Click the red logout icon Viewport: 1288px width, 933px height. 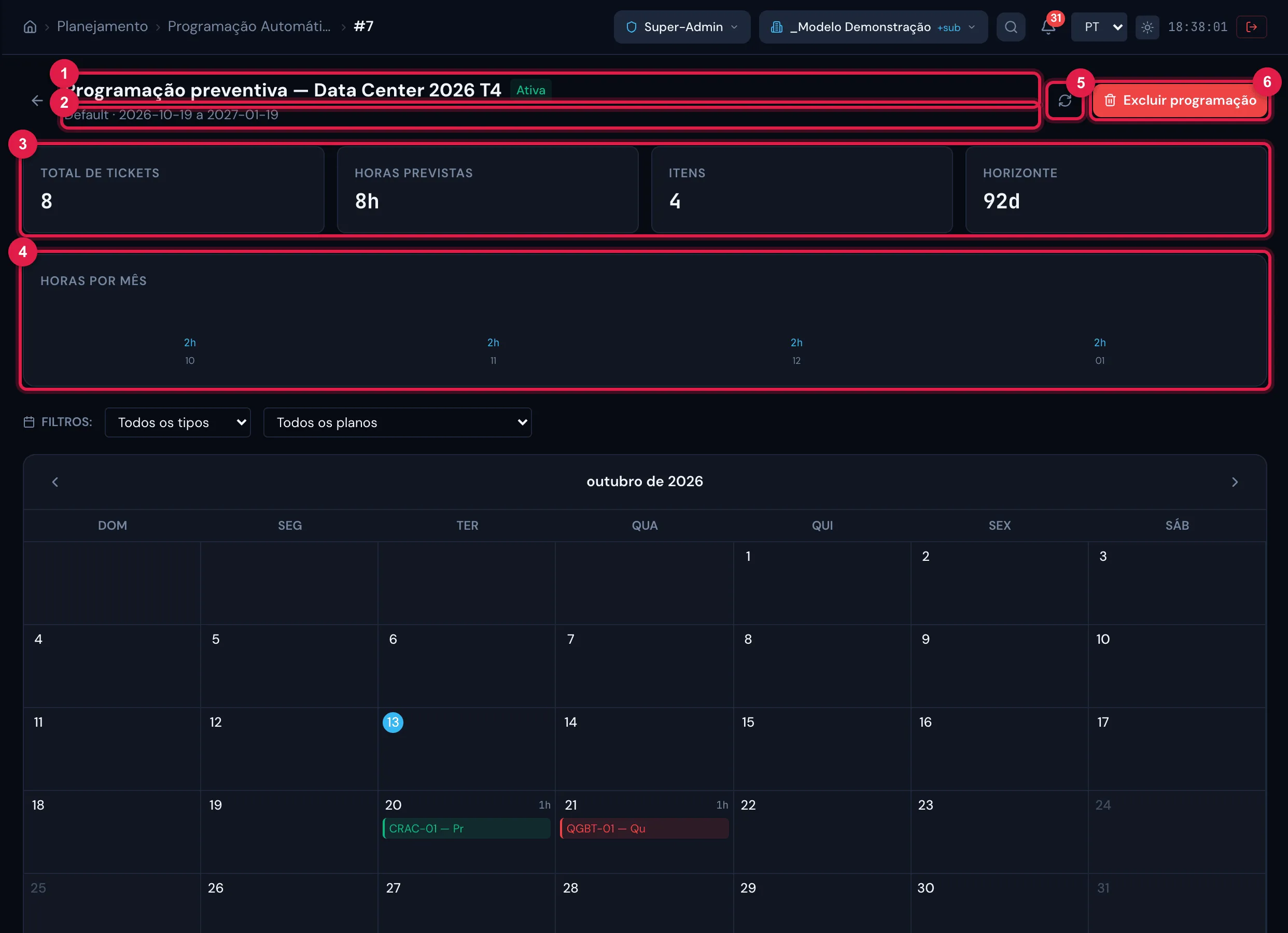pyautogui.click(x=1252, y=26)
